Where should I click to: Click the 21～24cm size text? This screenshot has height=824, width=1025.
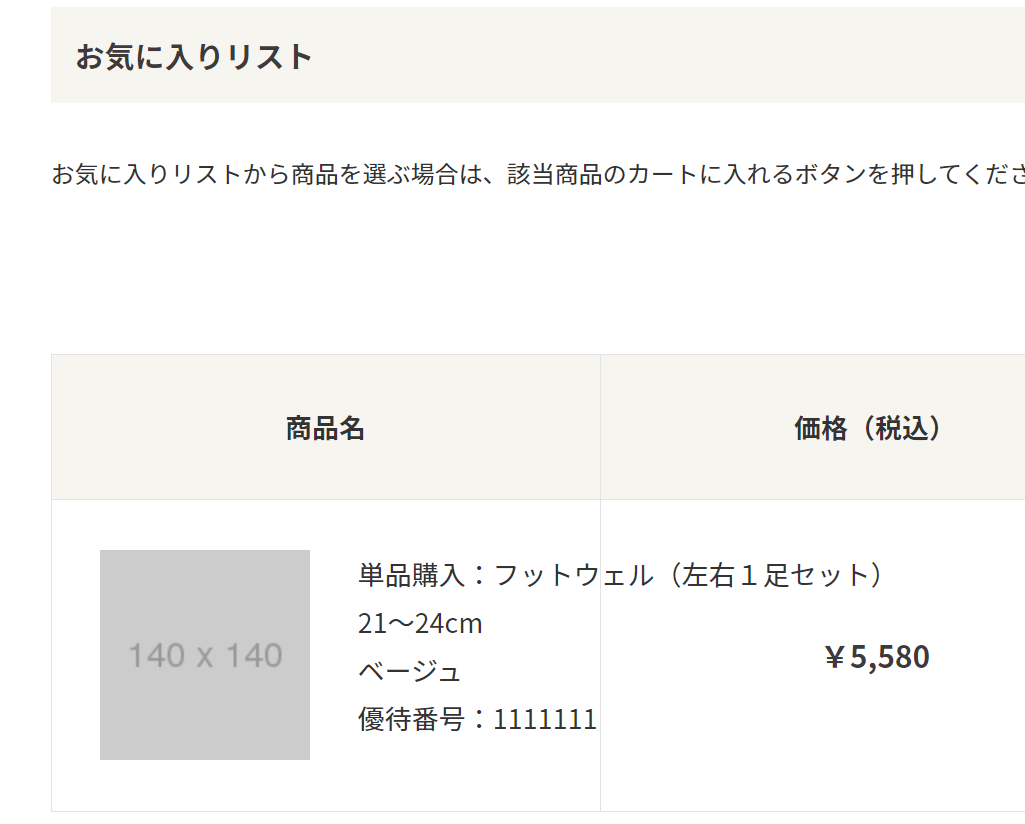pyautogui.click(x=420, y=624)
